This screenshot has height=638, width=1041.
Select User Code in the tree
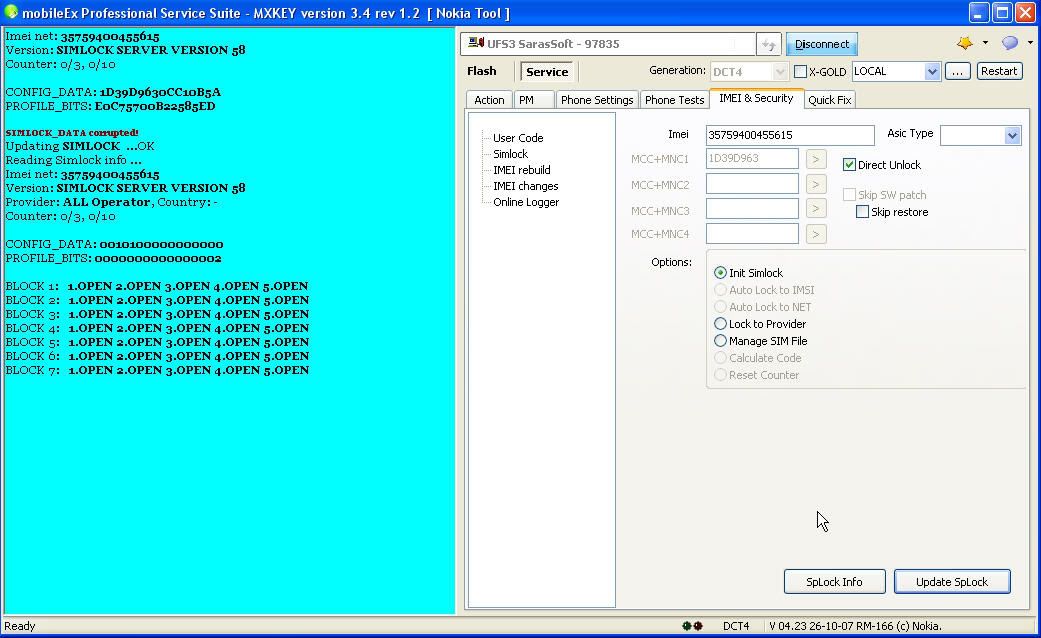pos(518,138)
